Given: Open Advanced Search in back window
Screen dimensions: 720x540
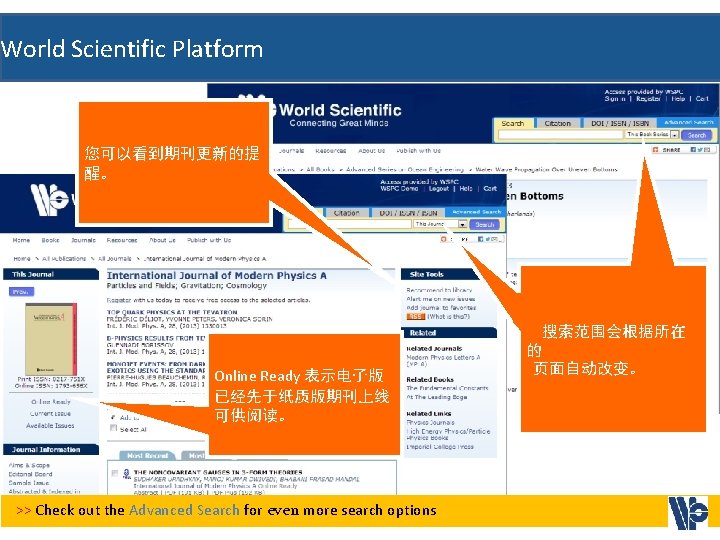Looking at the screenshot, I should tap(688, 123).
